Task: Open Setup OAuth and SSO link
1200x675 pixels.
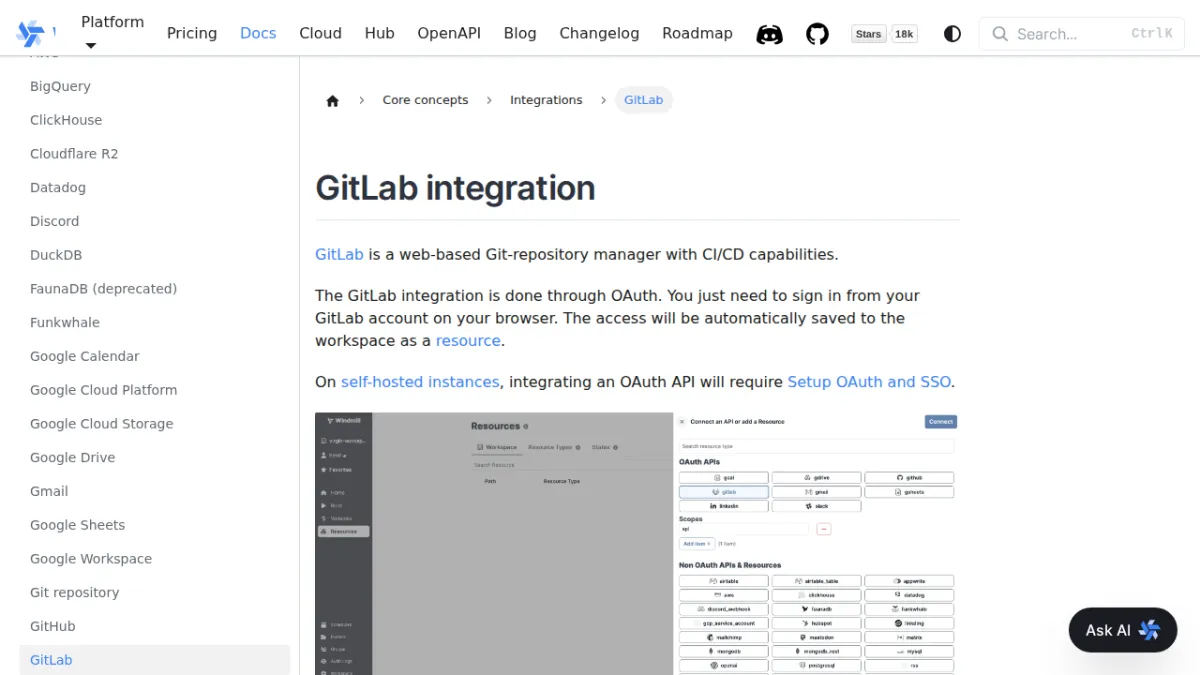Action: pos(869,382)
